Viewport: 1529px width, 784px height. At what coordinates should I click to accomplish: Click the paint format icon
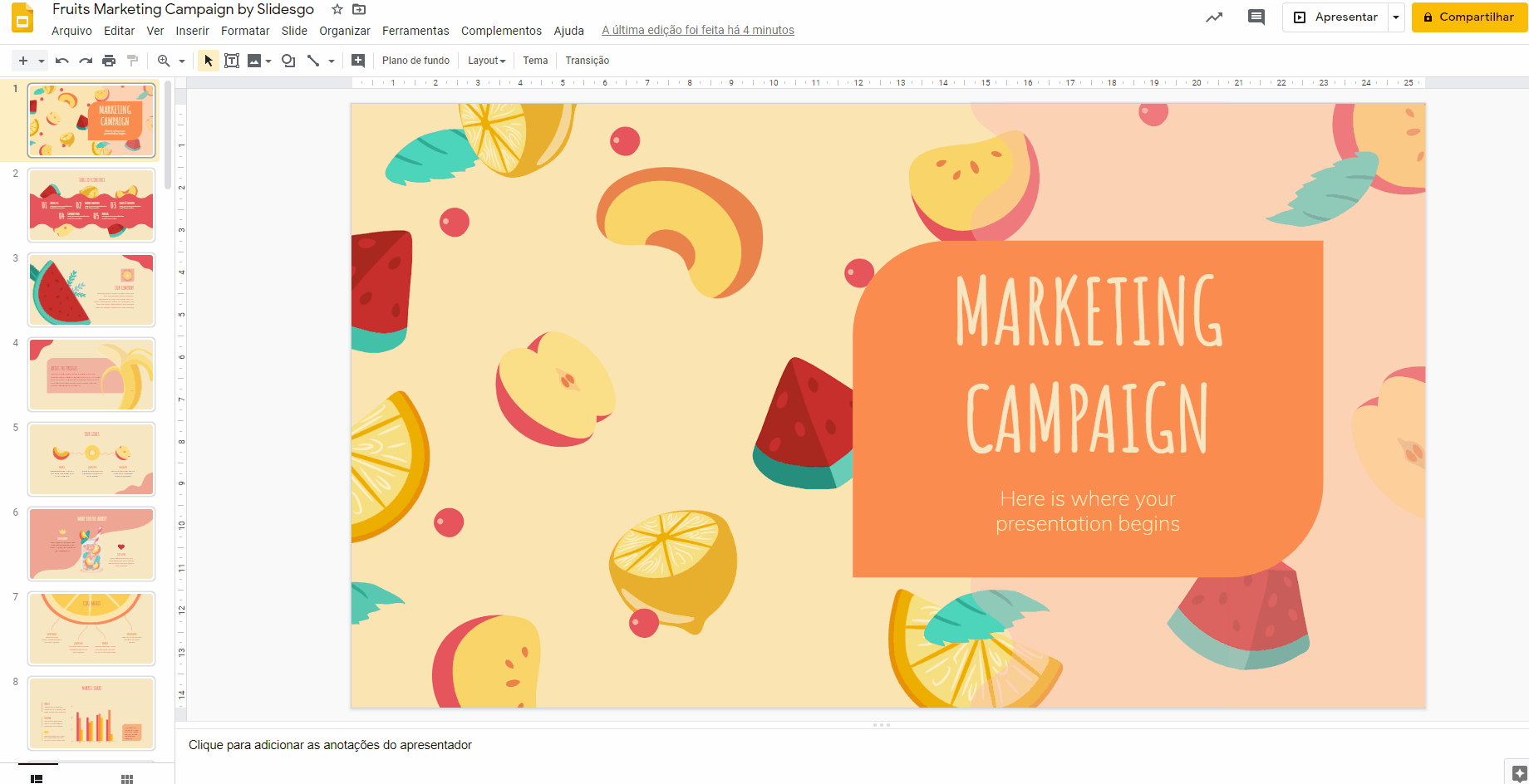[x=132, y=61]
